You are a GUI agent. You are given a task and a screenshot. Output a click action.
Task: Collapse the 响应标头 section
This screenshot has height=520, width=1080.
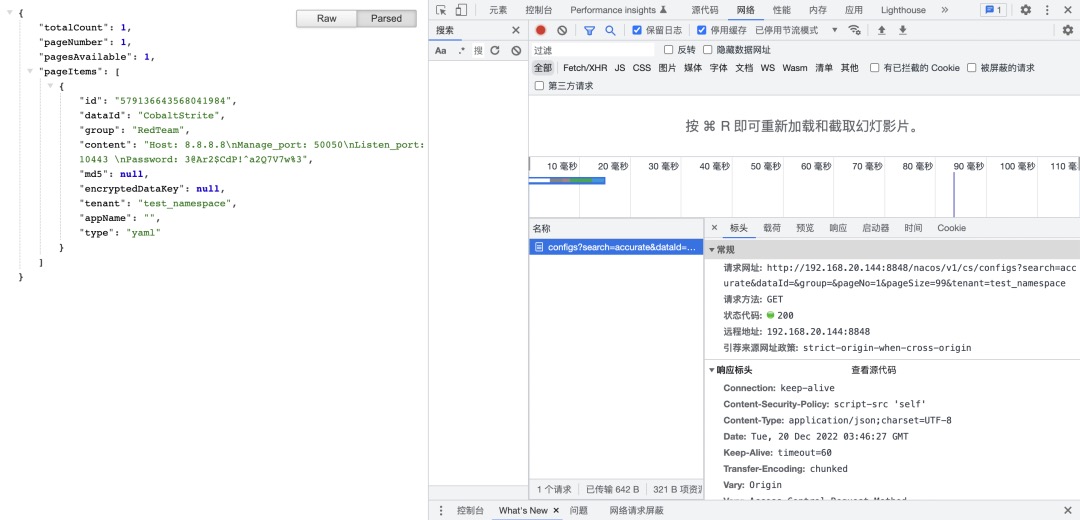(x=713, y=370)
